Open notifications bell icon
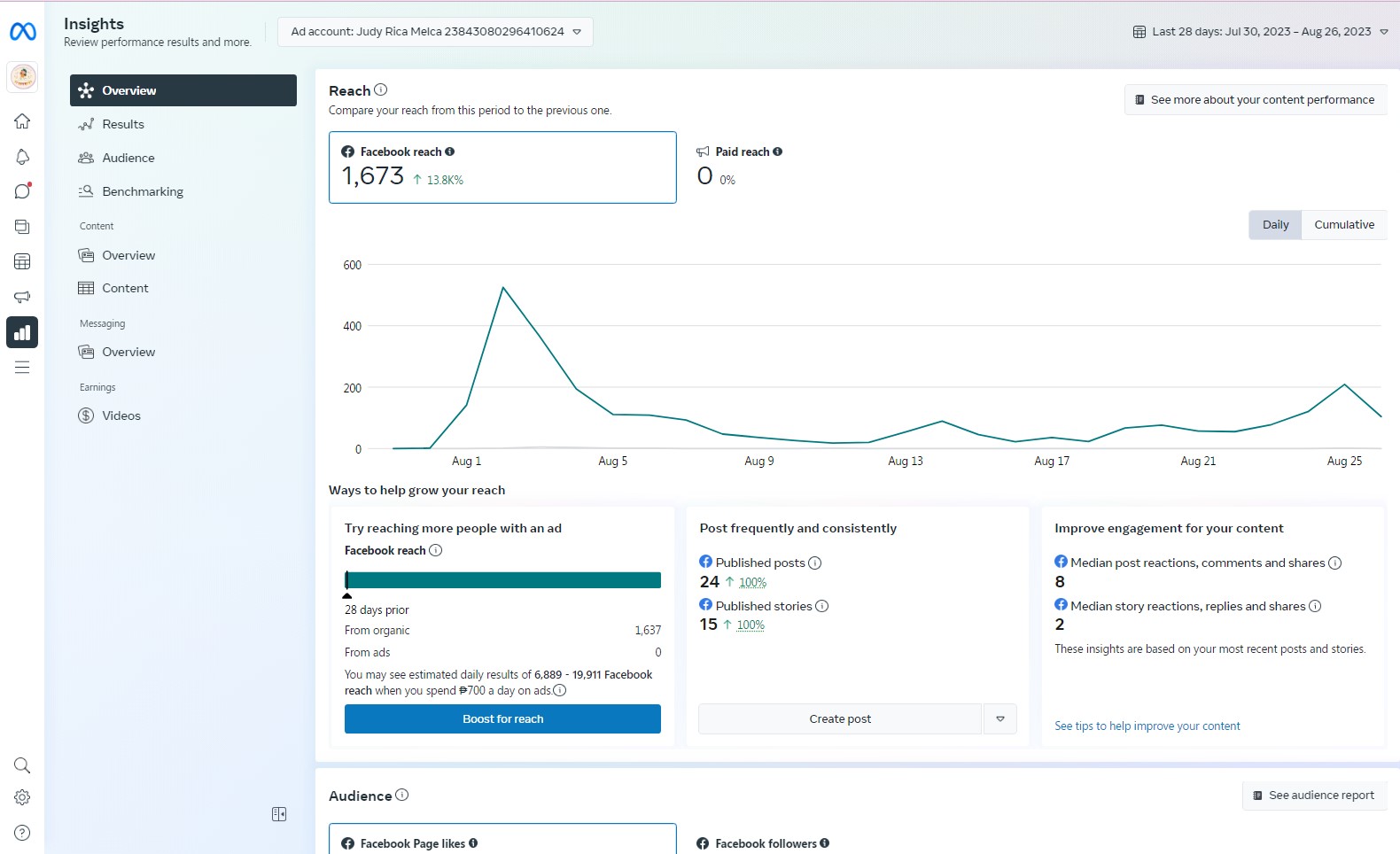Screen dimensions: 1400x854 coord(22,157)
